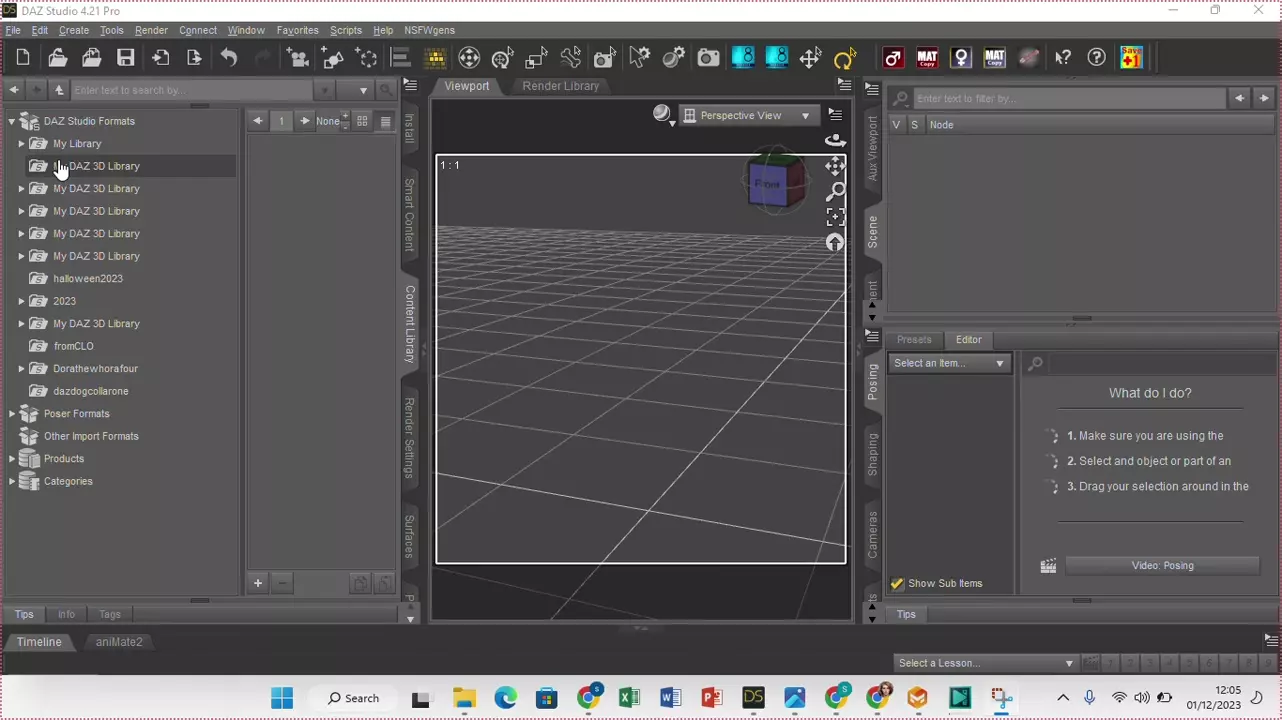
Task: Click the viewport frame zoom magnifier icon
Action: click(835, 191)
